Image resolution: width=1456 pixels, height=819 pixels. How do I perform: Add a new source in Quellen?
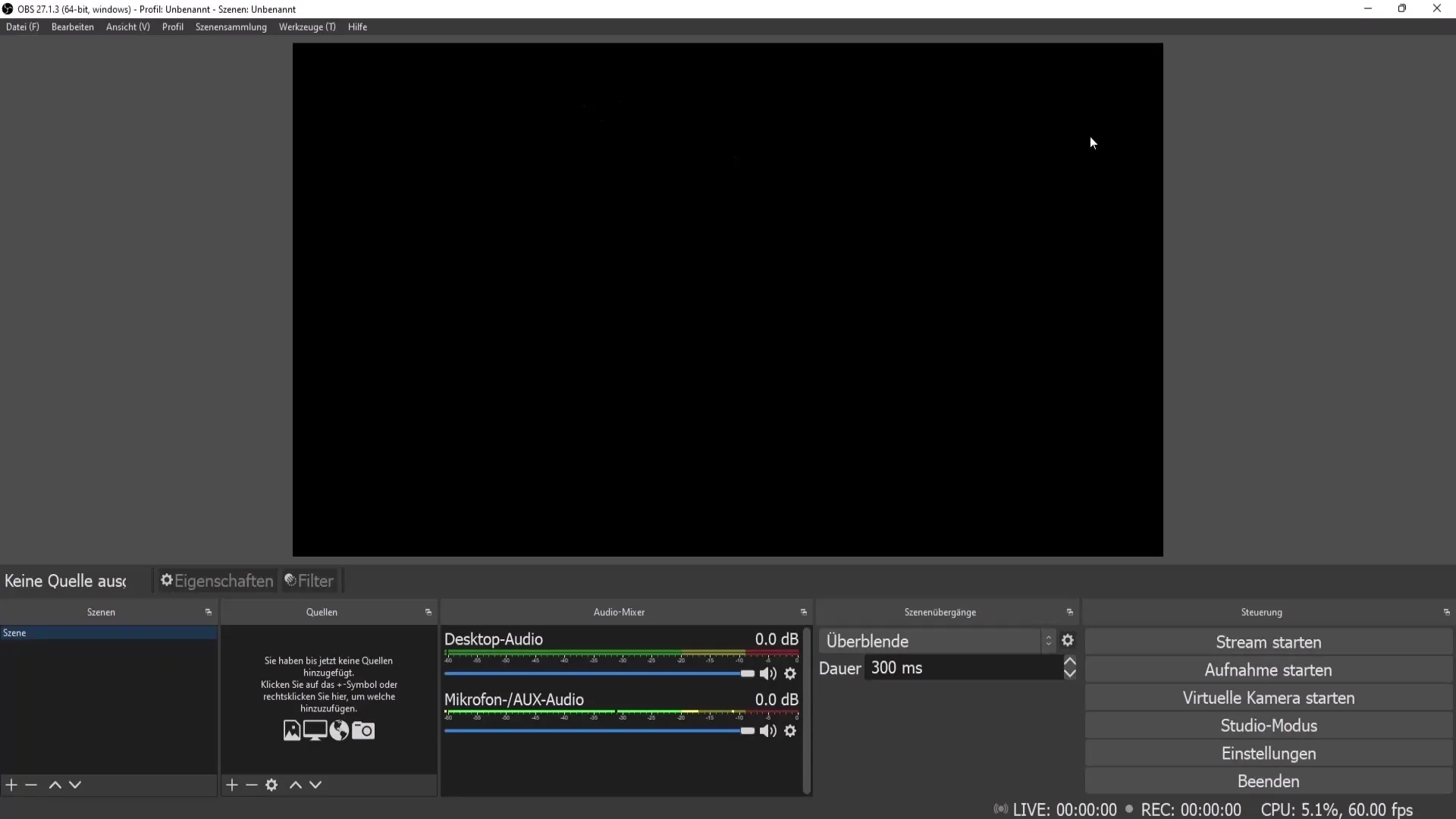[232, 785]
